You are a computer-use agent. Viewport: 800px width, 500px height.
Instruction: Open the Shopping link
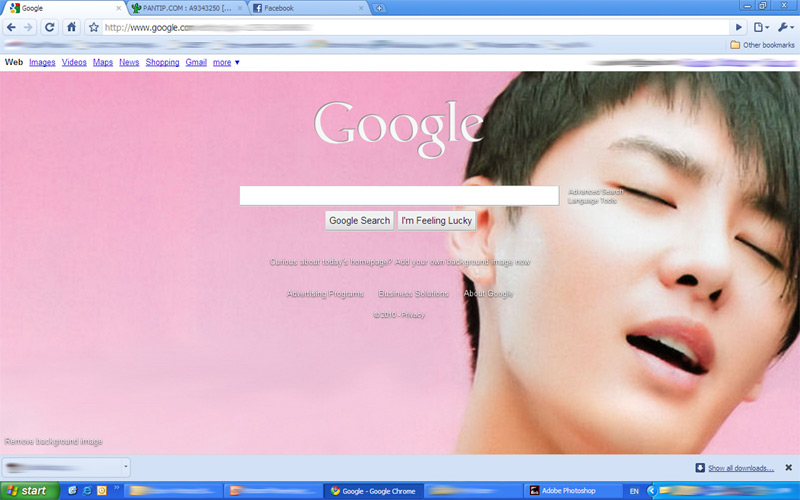162,62
